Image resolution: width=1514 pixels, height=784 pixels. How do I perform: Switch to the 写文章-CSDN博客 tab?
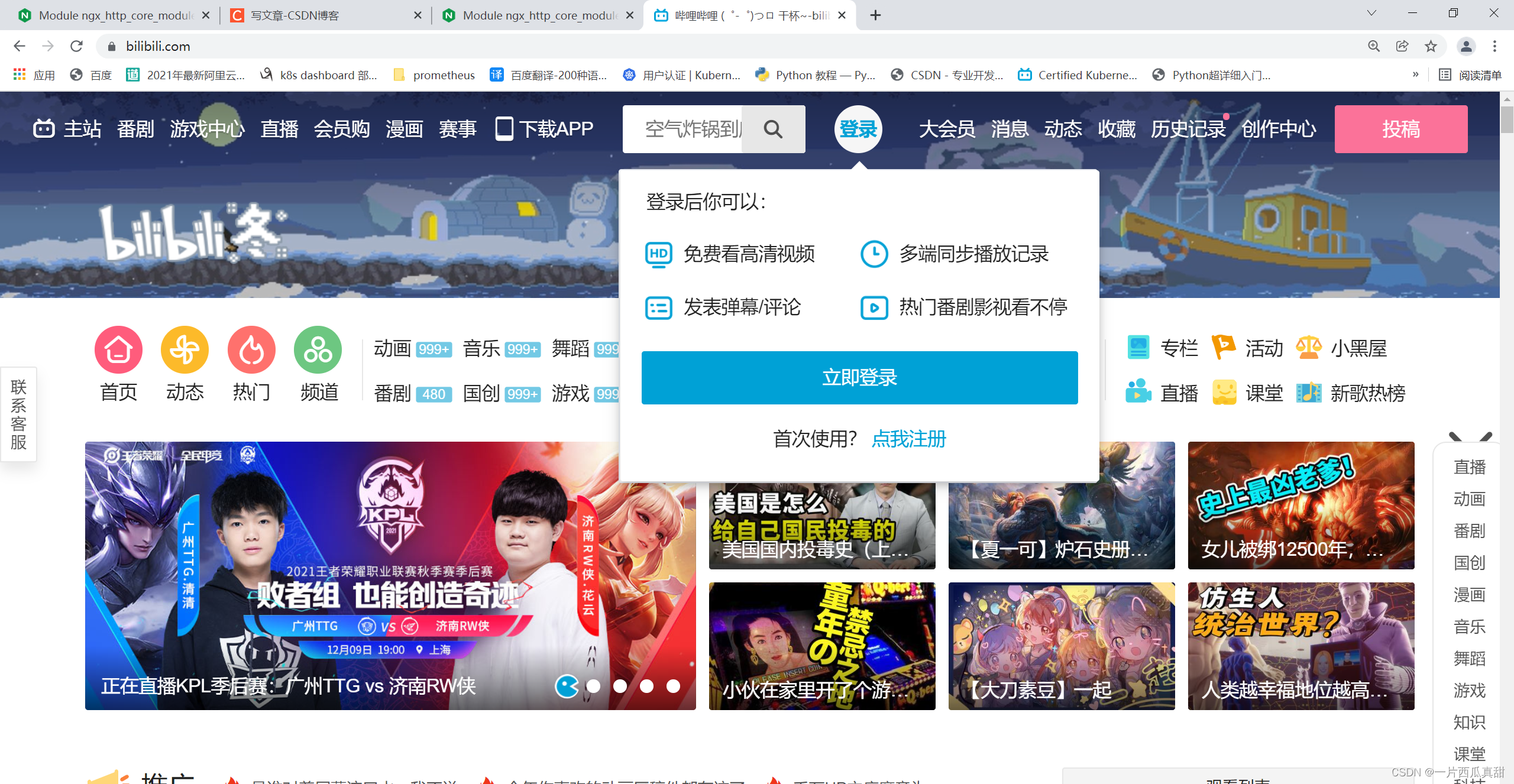[x=325, y=15]
